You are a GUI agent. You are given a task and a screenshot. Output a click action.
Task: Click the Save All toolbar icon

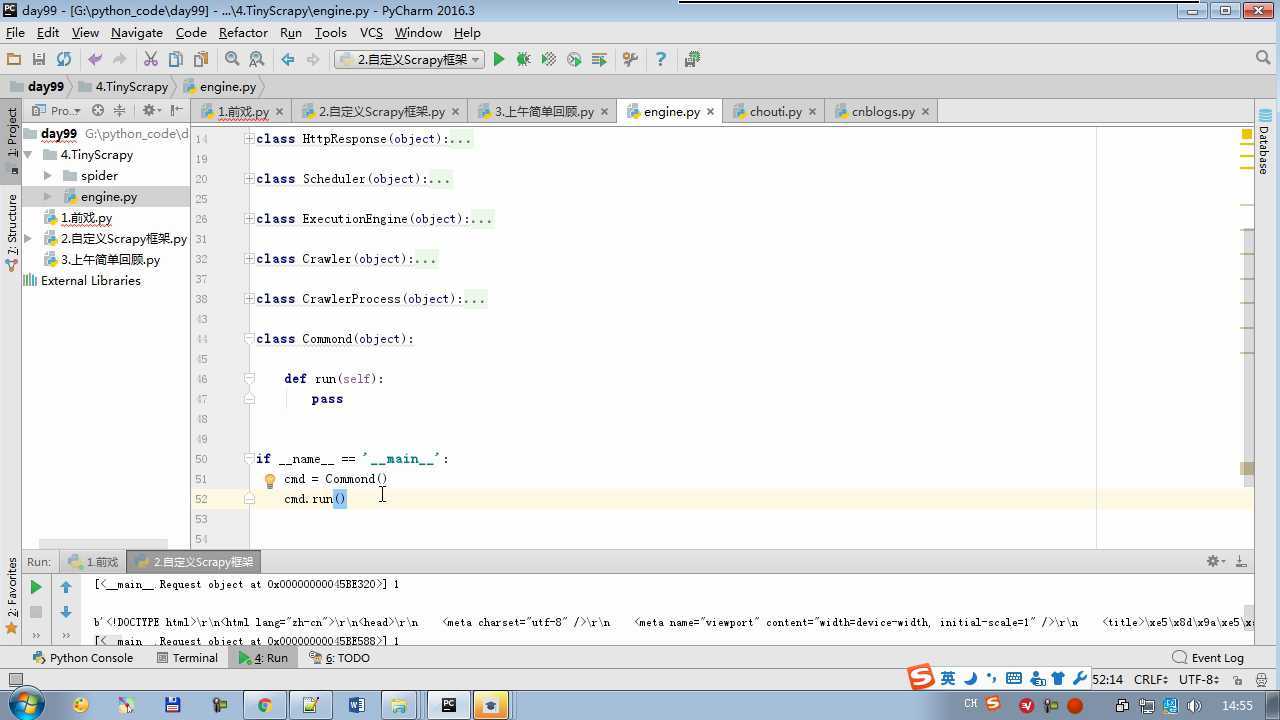[39, 60]
